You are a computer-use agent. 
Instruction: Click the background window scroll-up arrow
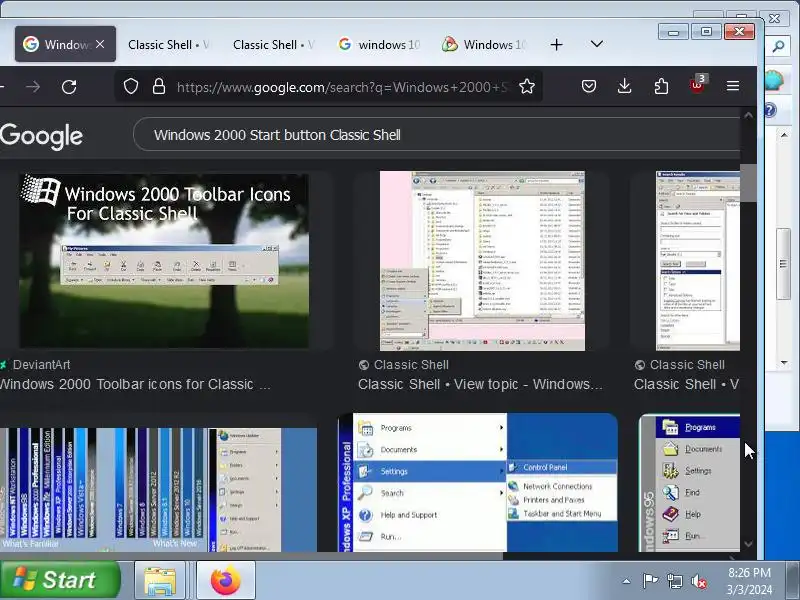click(784, 135)
